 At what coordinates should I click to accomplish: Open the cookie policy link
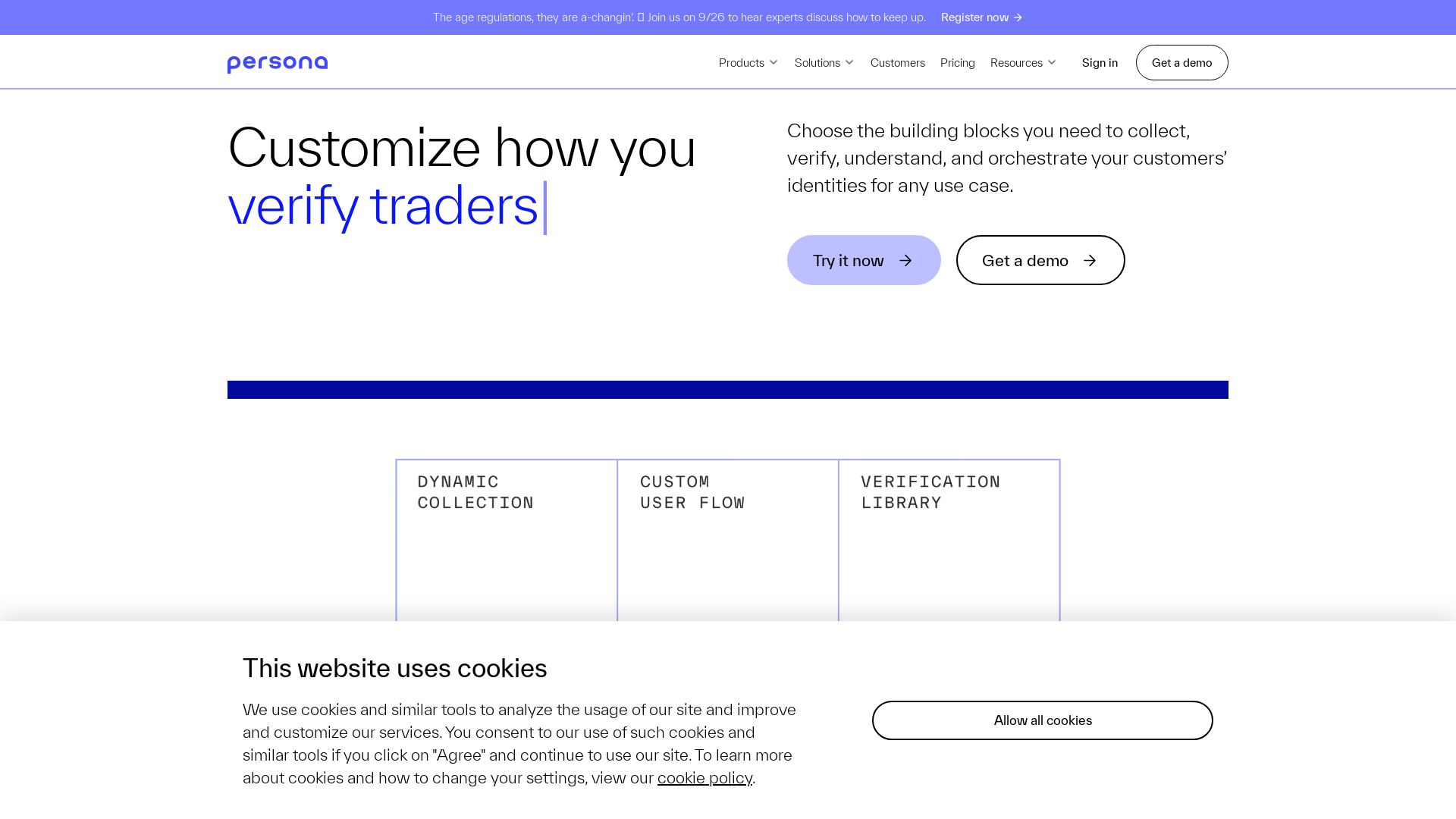[x=704, y=777]
